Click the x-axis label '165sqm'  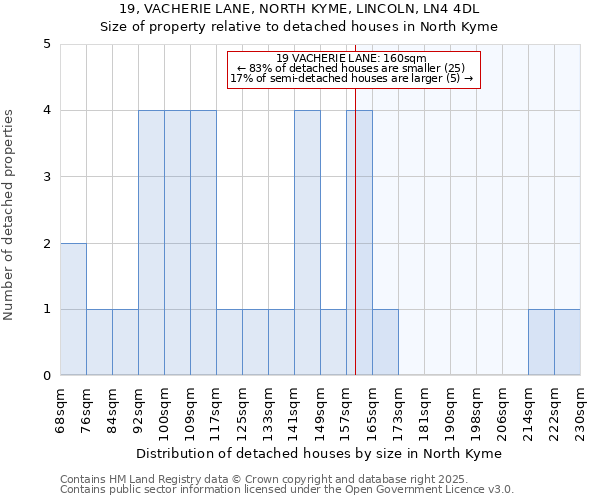(x=372, y=415)
